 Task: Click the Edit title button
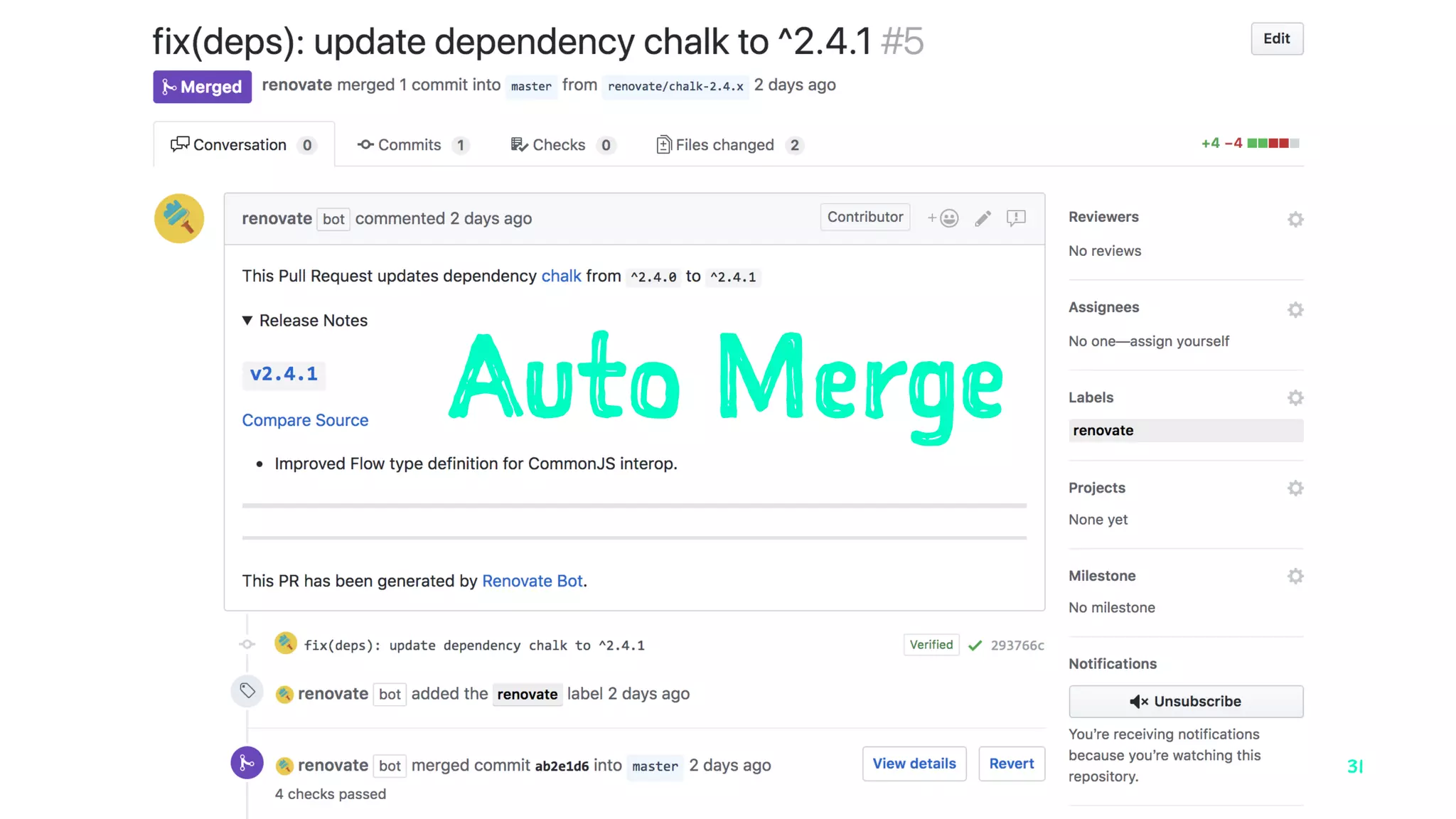(1276, 39)
